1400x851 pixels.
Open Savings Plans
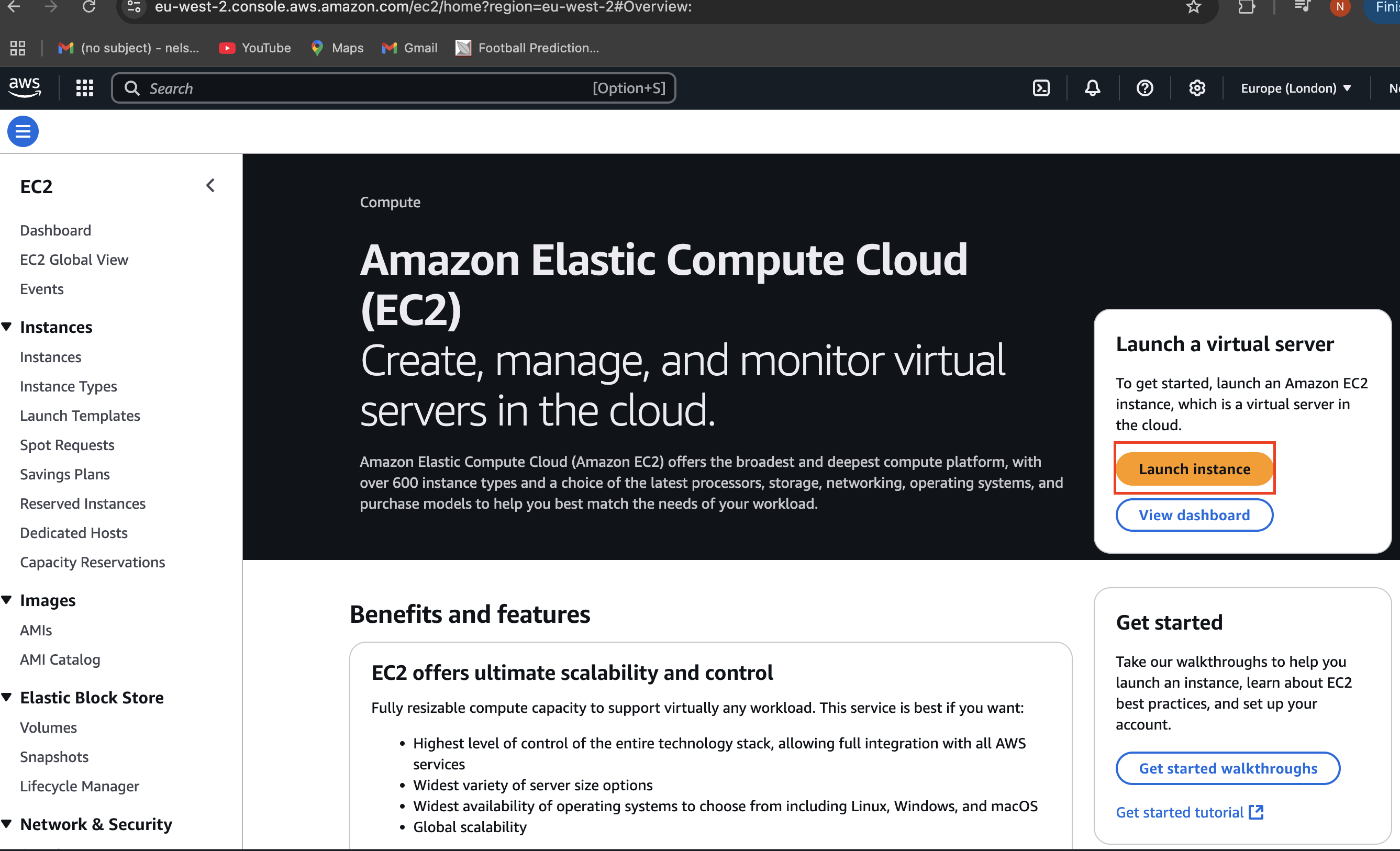(x=65, y=474)
